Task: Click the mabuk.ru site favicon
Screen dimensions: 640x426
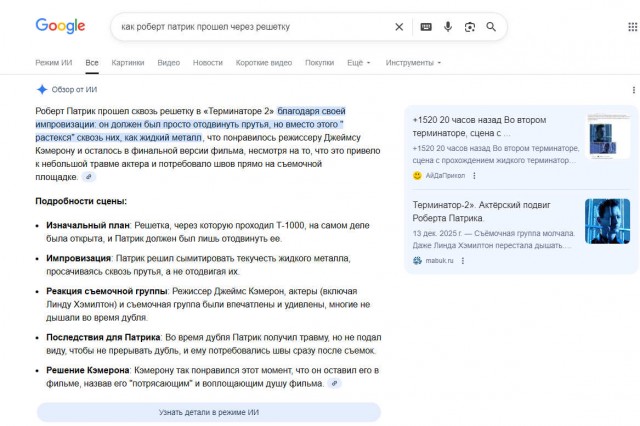Action: (417, 260)
